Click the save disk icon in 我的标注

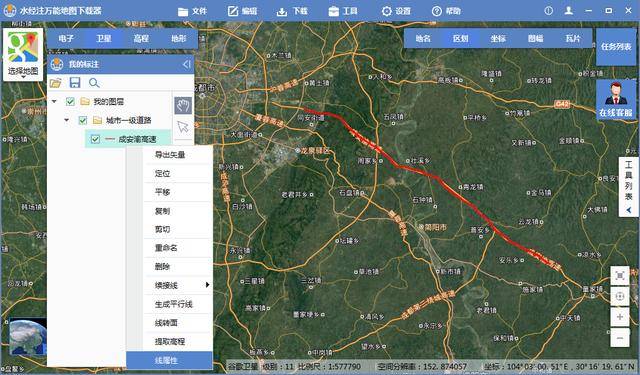(x=75, y=83)
